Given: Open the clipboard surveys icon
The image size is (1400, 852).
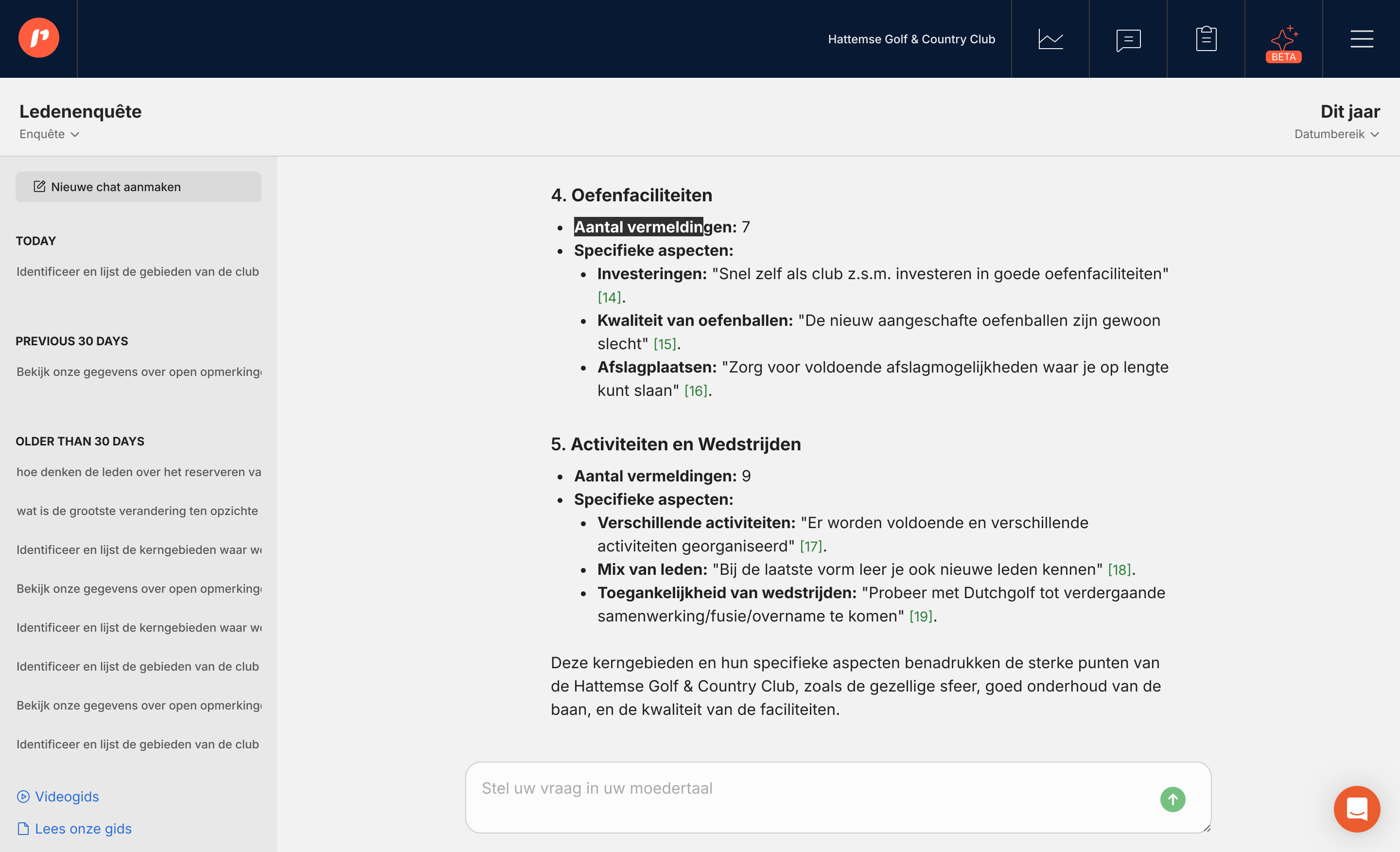Looking at the screenshot, I should tap(1206, 38).
